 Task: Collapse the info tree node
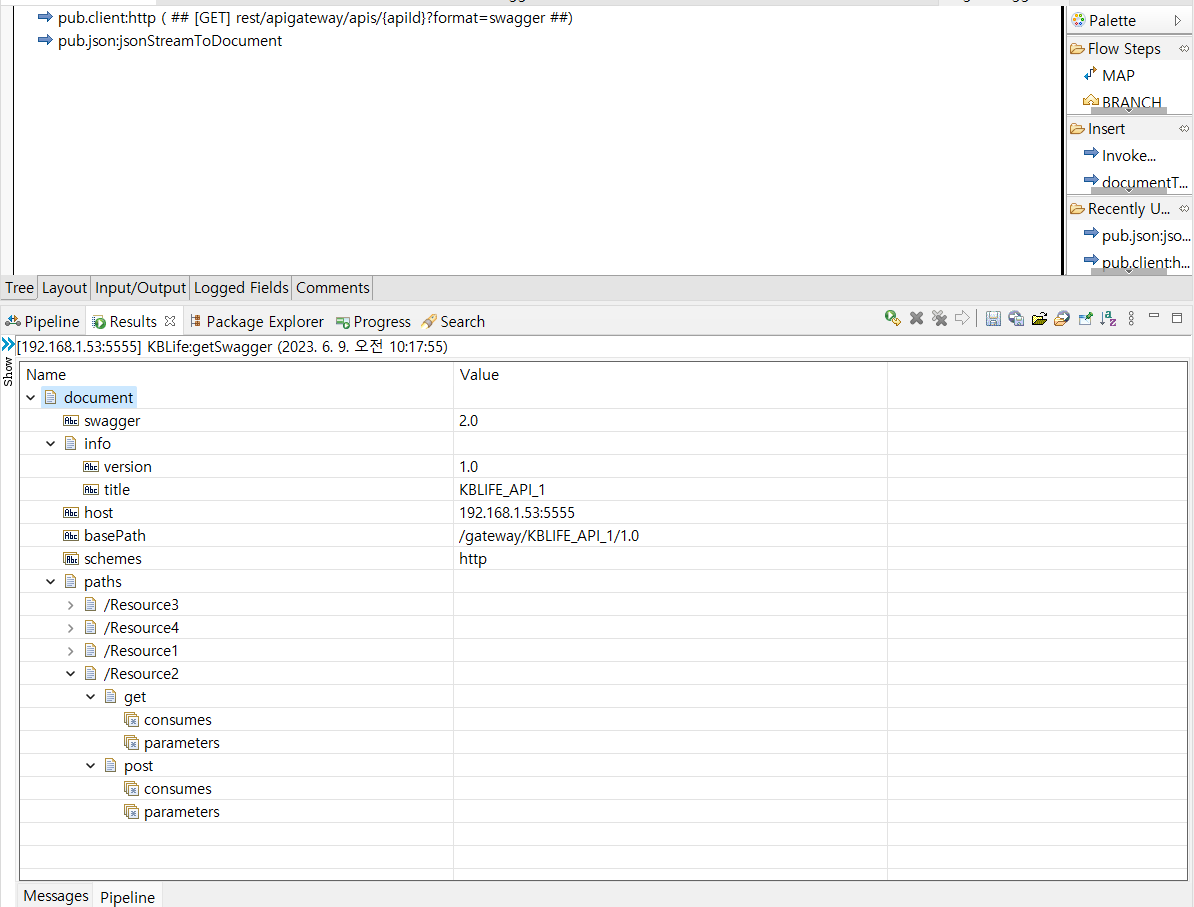tap(51, 444)
